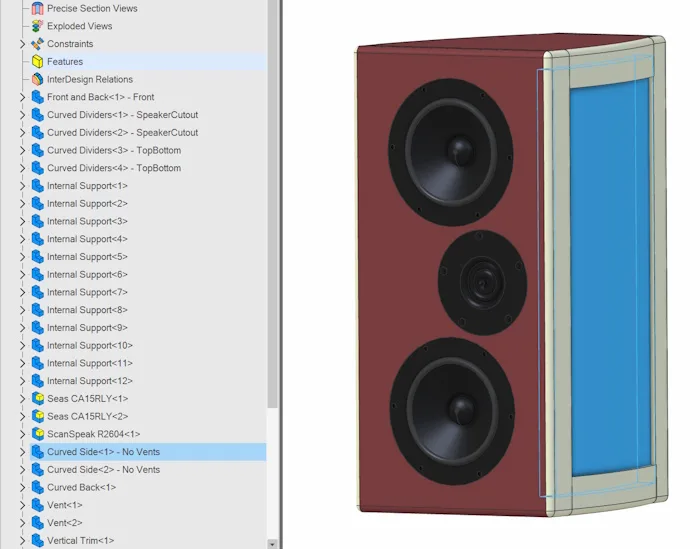
Task: Expand the Seas CA15RLY<1> node
Action: tap(22, 399)
